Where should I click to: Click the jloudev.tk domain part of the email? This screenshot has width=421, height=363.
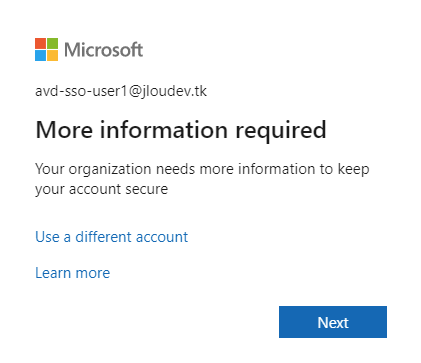[175, 91]
